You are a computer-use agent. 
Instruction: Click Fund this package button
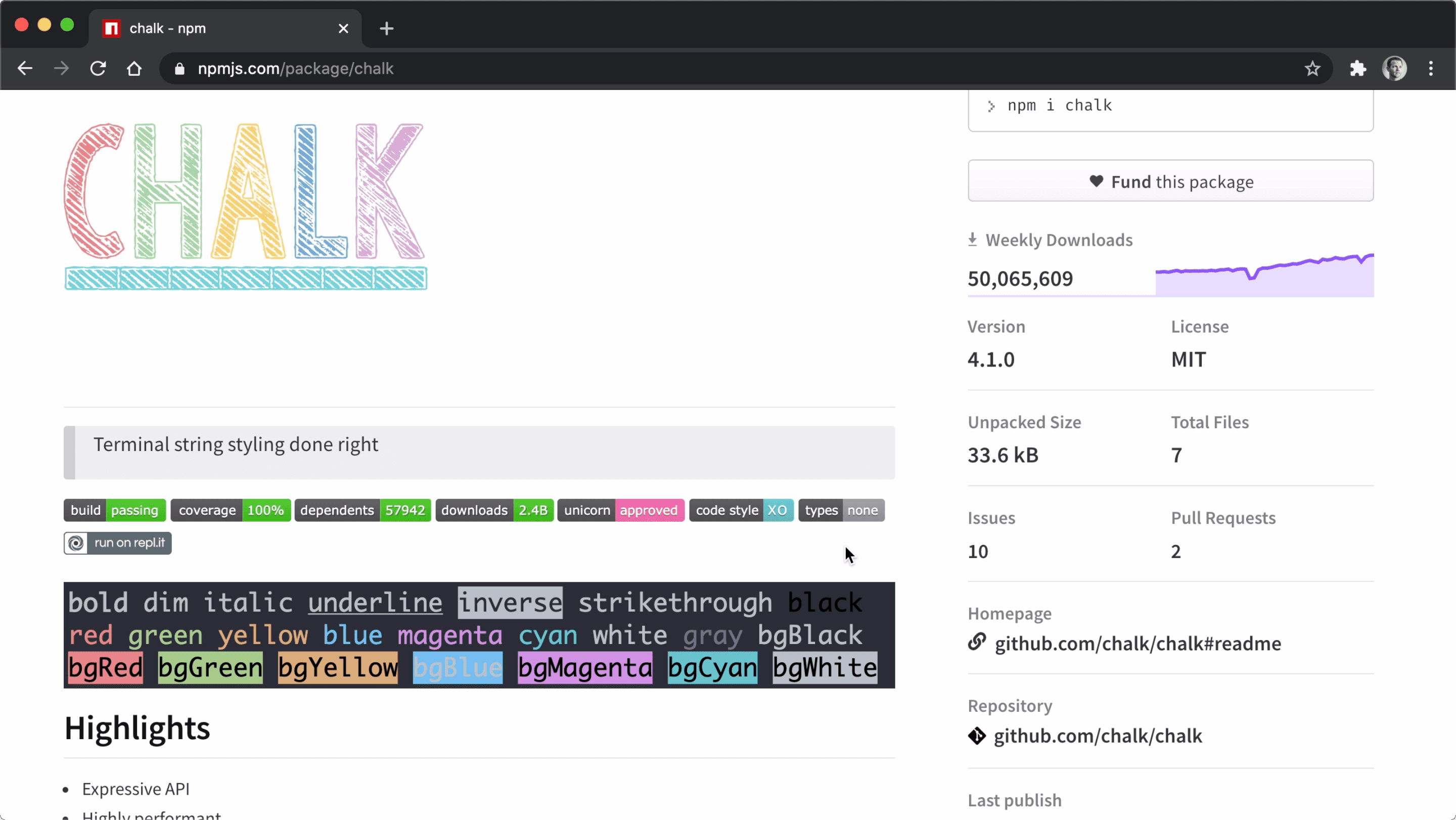(x=1170, y=181)
